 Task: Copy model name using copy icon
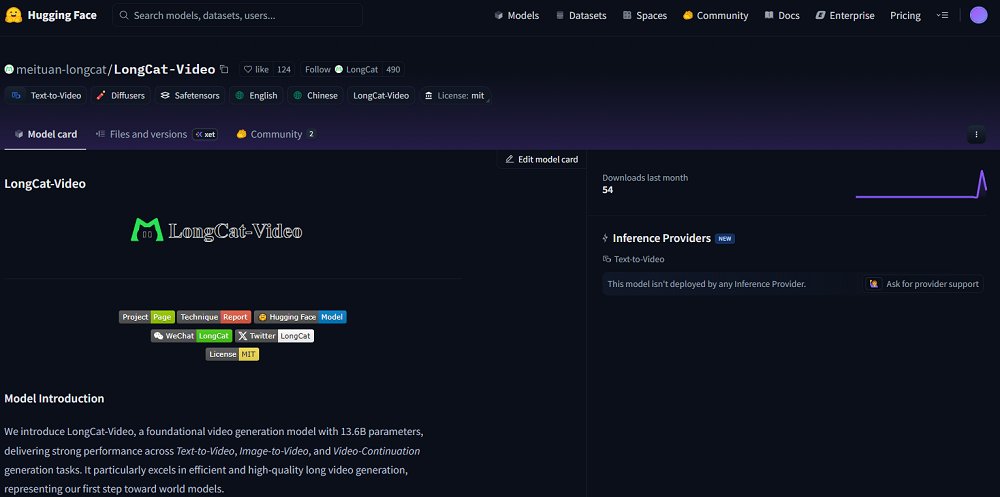coord(224,70)
